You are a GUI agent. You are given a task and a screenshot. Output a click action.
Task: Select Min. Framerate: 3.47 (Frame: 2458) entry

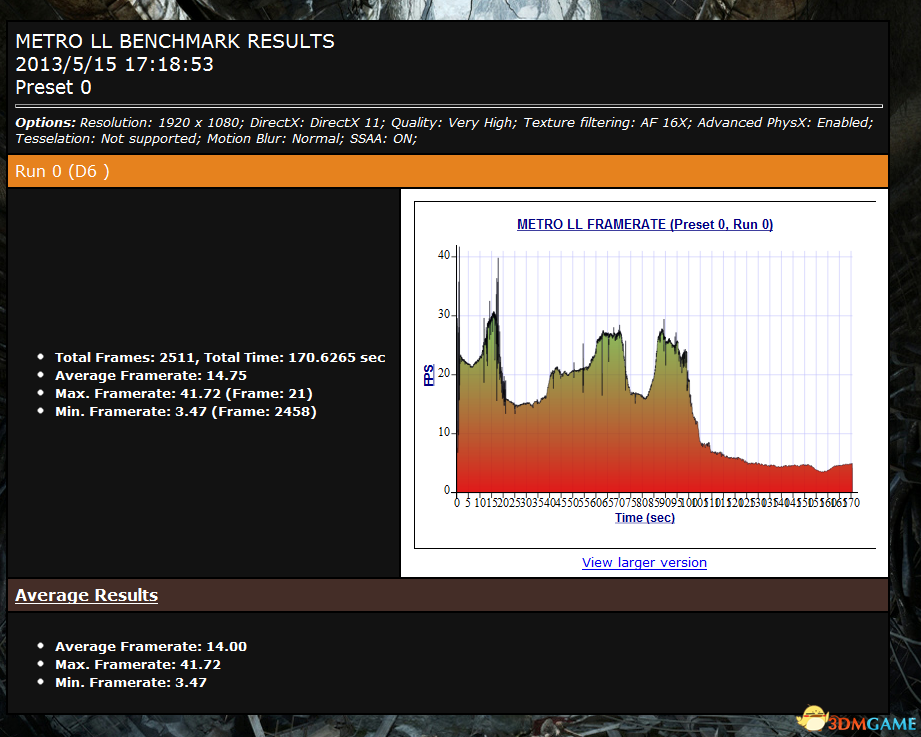coord(186,412)
